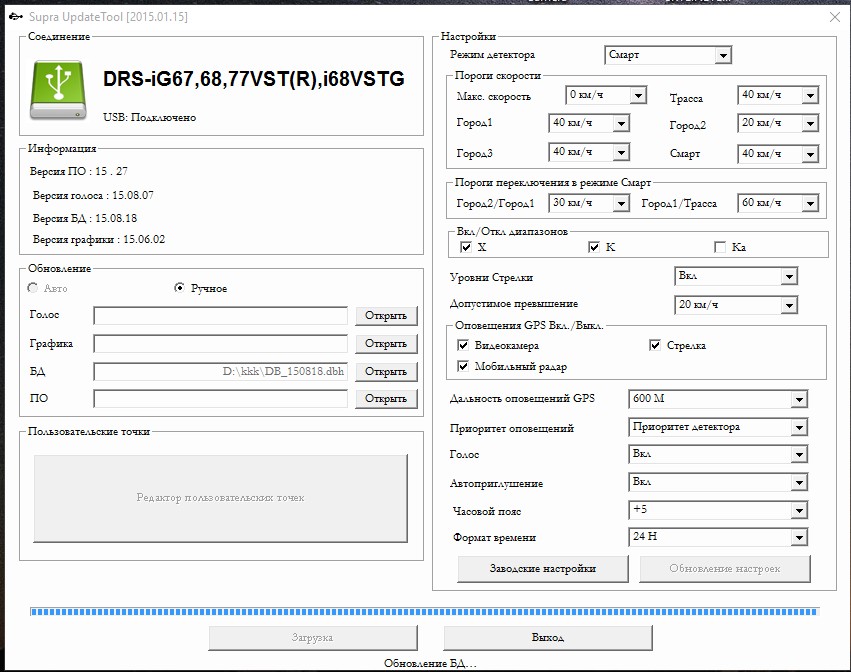Click the Версия графики : 15.06.02 line
The width and height of the screenshot is (851, 672).
coord(99,239)
